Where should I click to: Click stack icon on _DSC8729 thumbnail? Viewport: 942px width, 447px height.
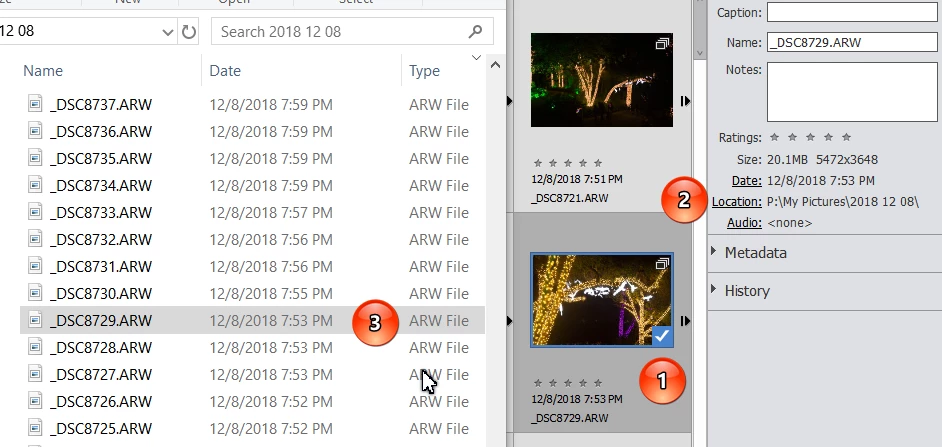tap(661, 264)
